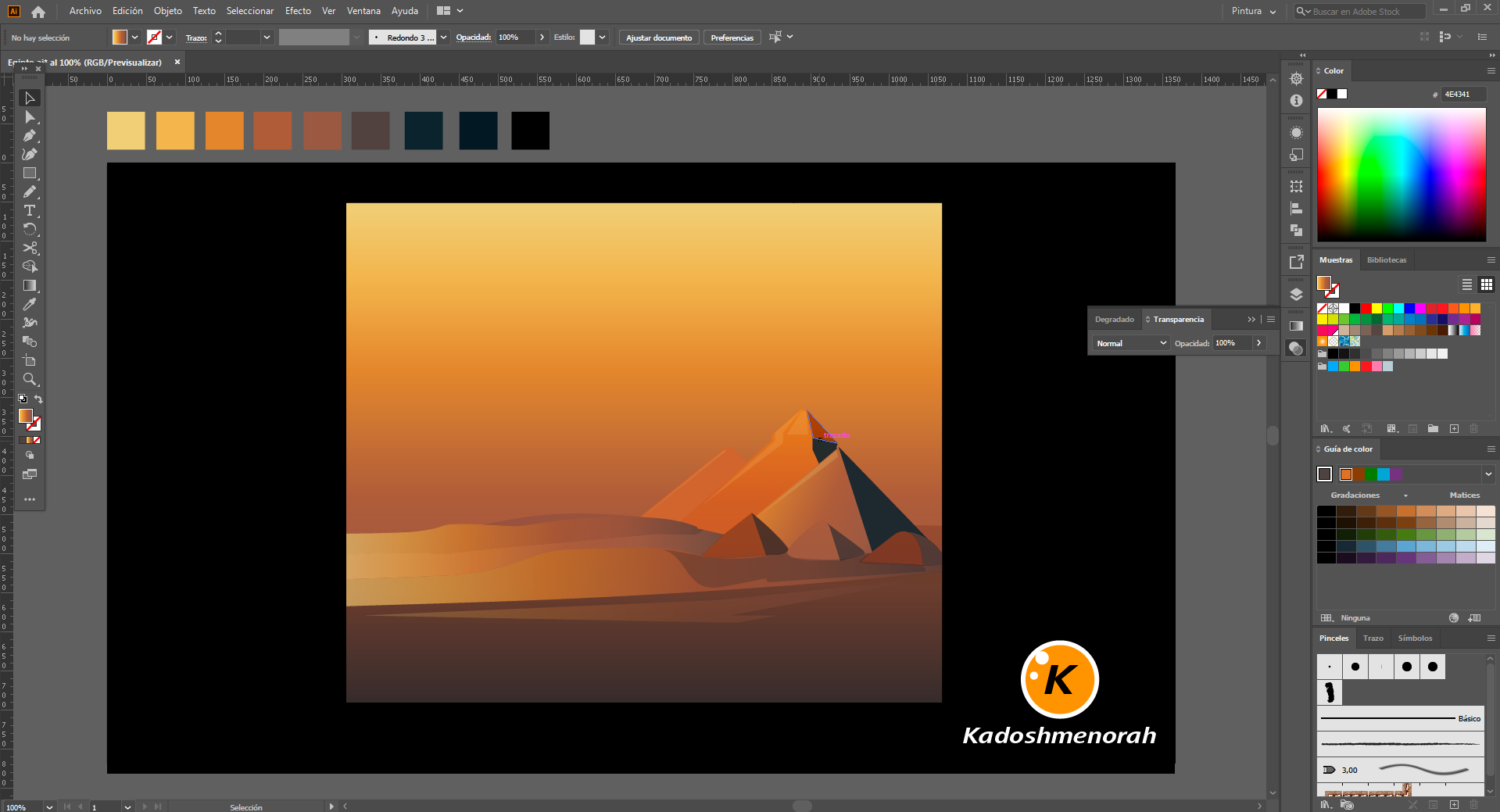
Task: Open the Align panel icon
Action: pos(1296,209)
